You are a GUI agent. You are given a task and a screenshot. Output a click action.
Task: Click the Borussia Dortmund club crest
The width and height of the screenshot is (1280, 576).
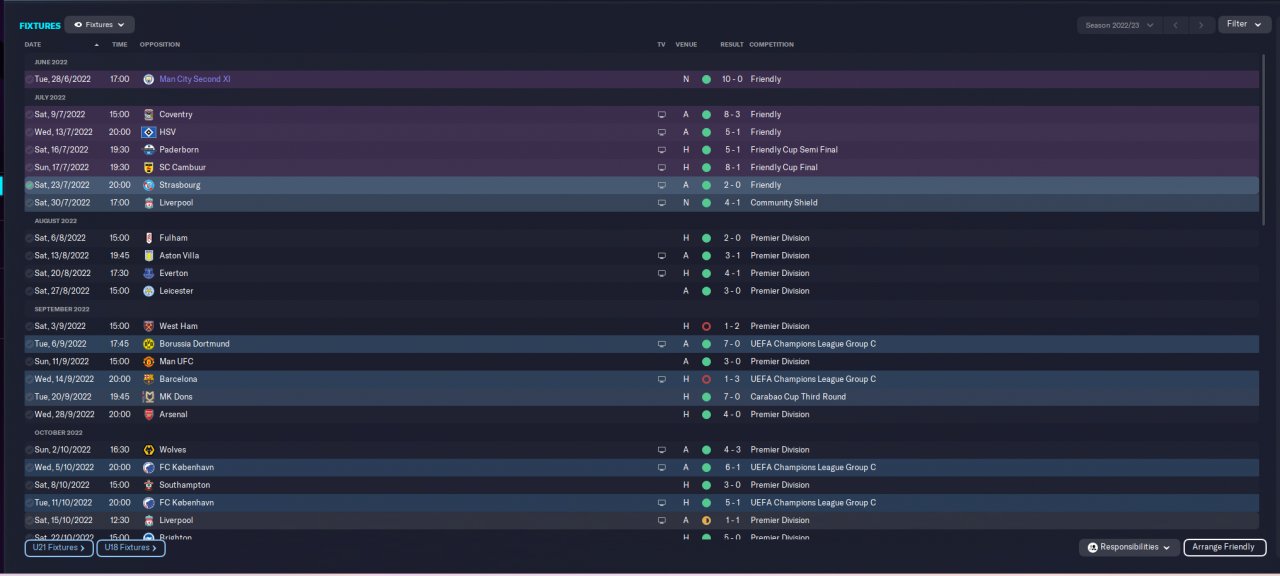(x=148, y=344)
